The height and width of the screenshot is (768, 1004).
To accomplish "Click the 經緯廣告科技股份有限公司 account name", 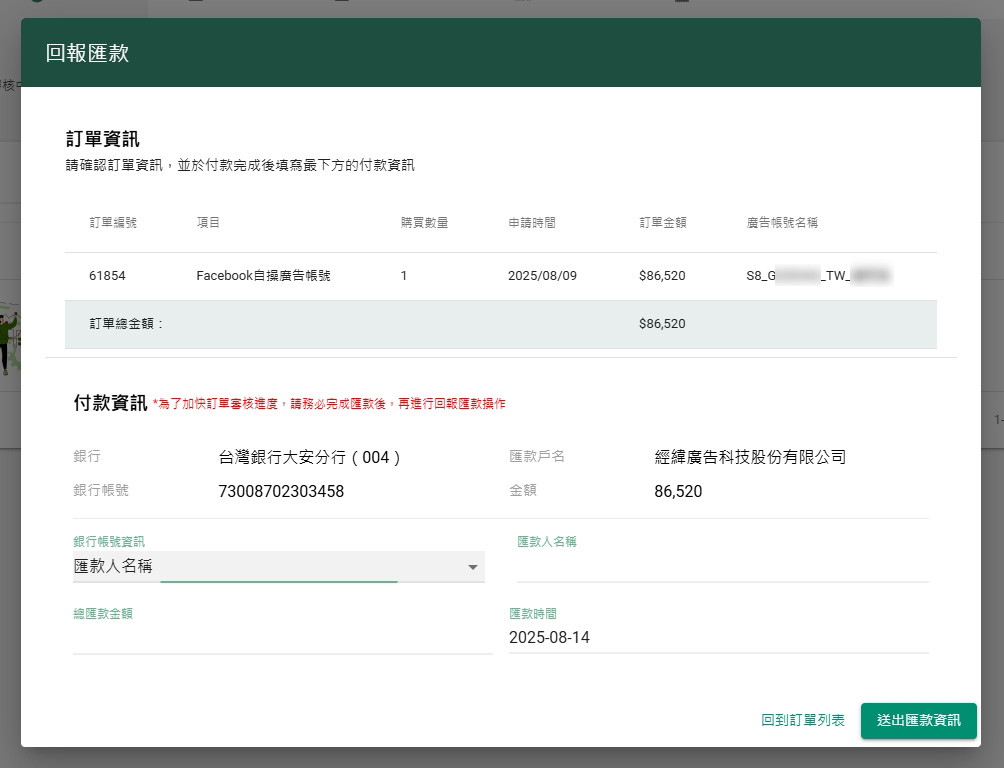I will [750, 457].
